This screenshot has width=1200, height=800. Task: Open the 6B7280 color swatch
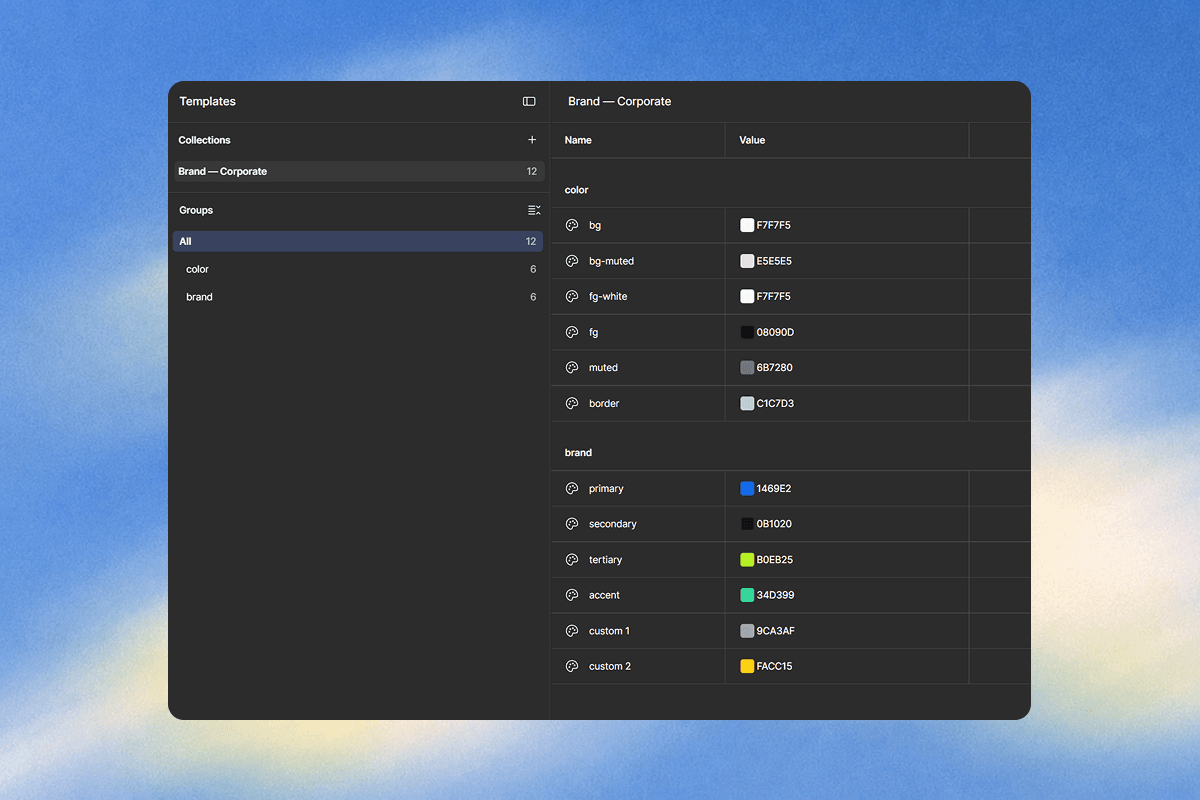pos(747,367)
